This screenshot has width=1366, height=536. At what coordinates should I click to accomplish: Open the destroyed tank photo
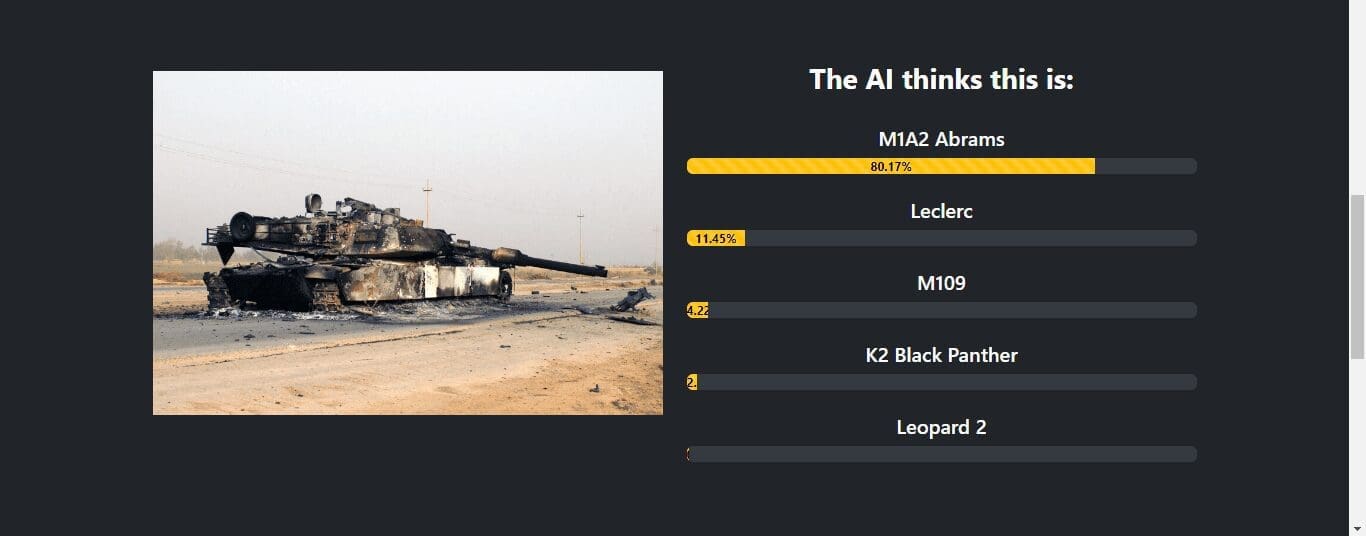(408, 242)
